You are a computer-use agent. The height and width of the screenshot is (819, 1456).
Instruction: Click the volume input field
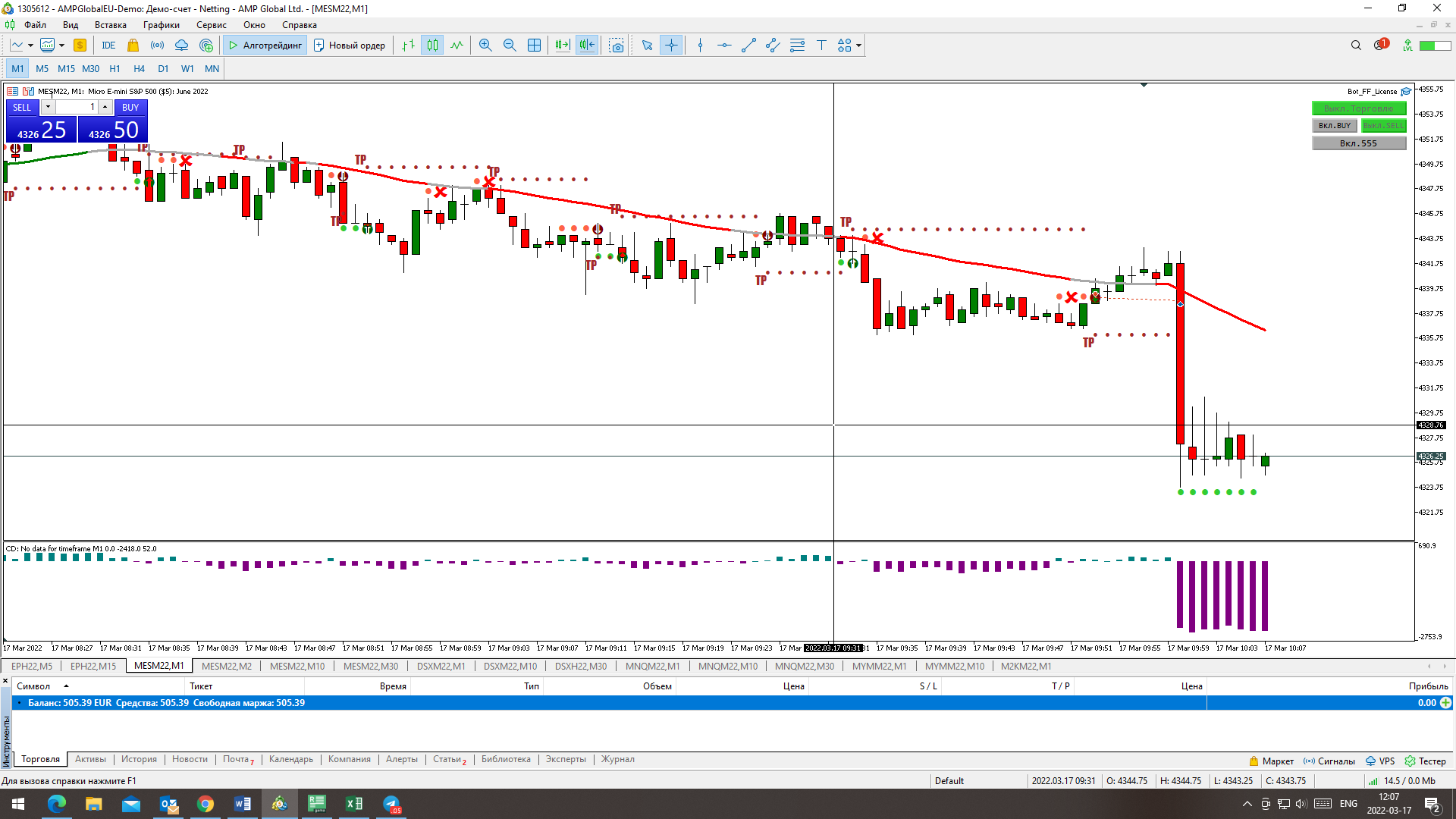click(x=76, y=107)
